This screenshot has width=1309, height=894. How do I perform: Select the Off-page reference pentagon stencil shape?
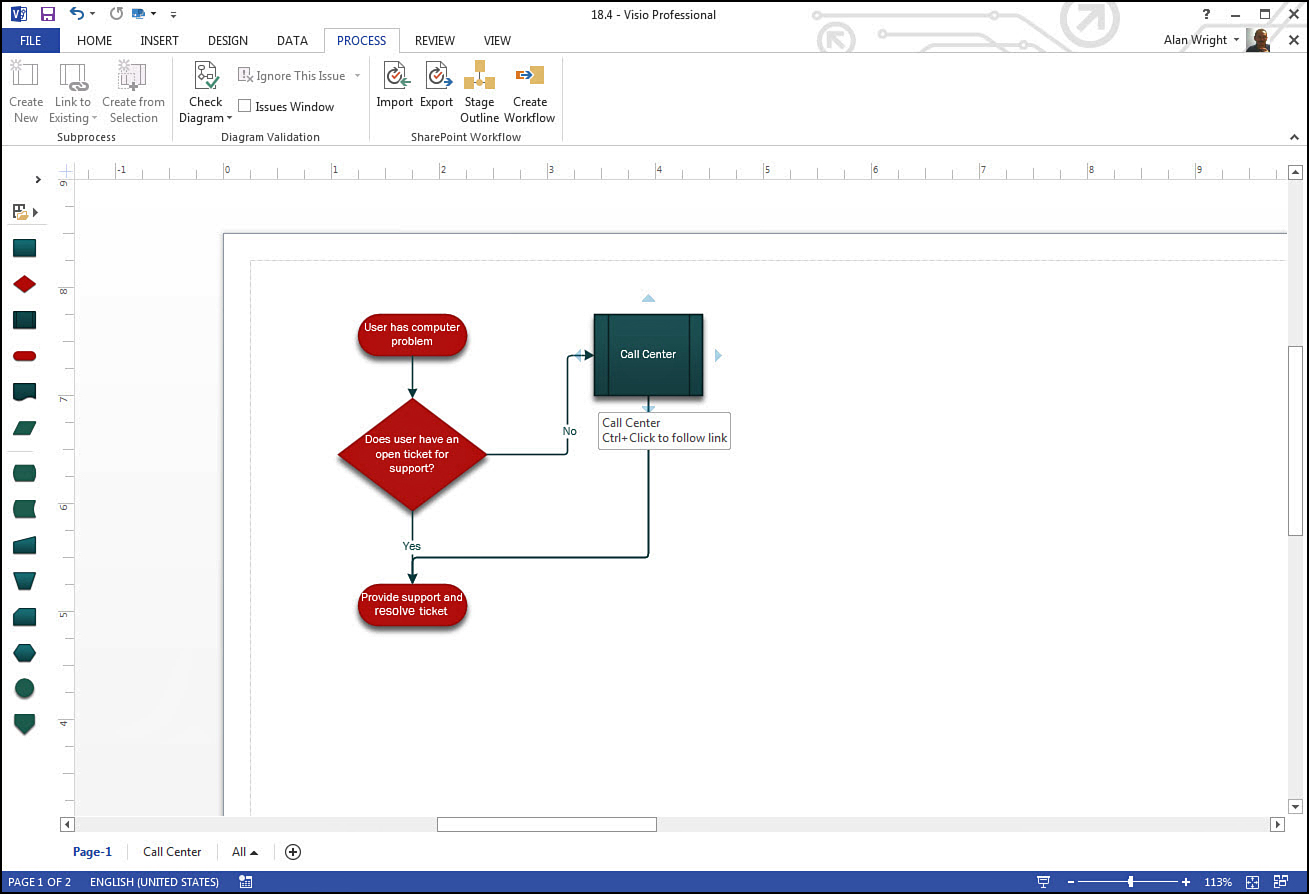(25, 724)
